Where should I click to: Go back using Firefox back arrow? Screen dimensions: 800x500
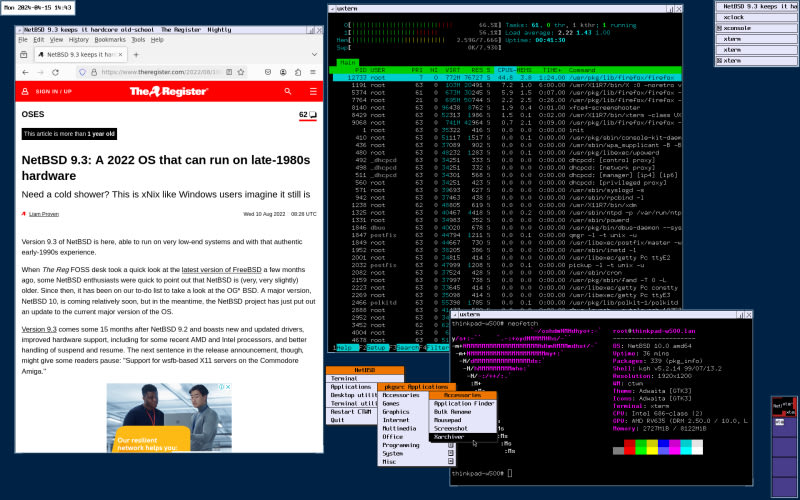click(26, 72)
